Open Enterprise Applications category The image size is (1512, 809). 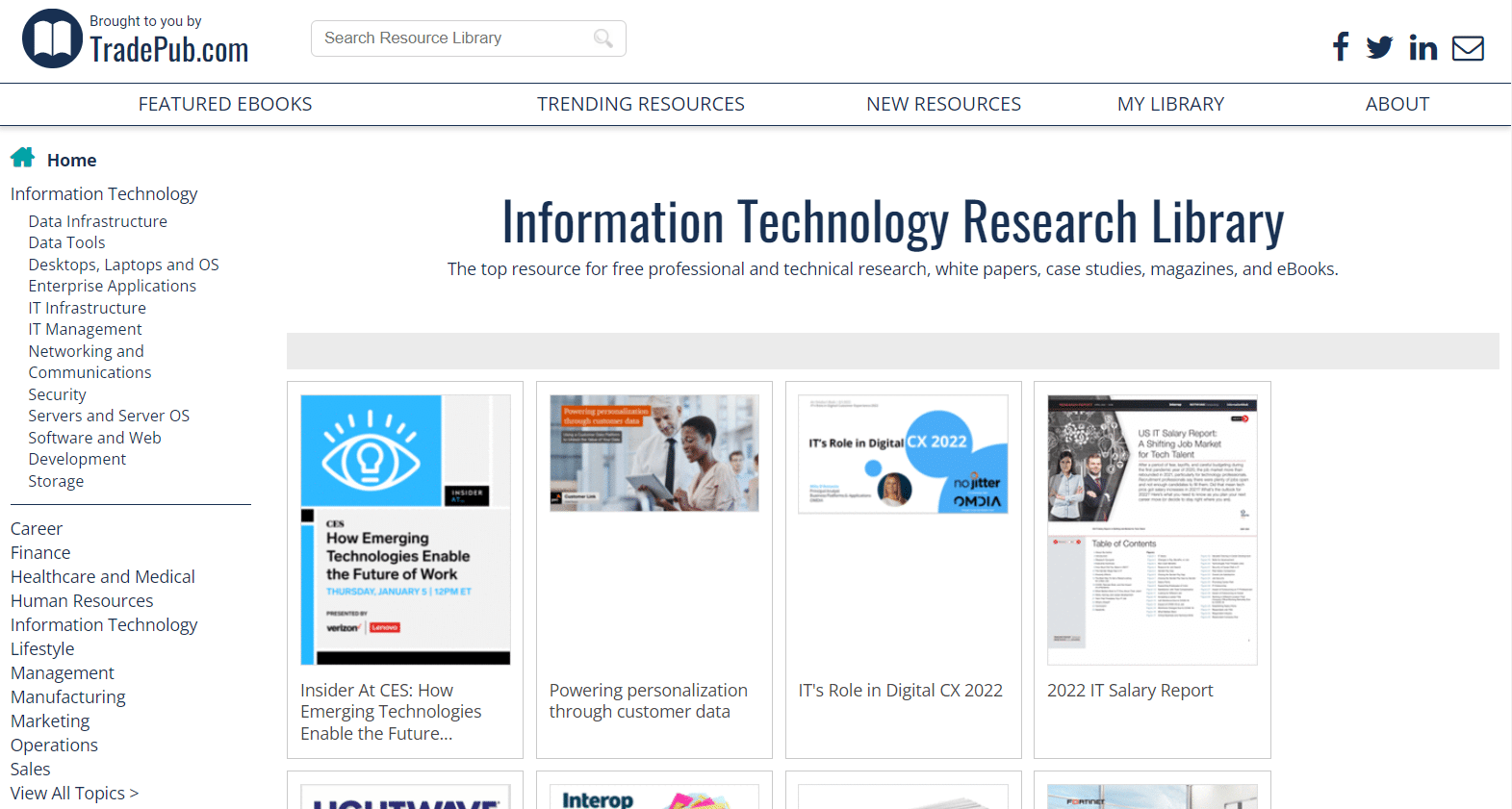113,286
